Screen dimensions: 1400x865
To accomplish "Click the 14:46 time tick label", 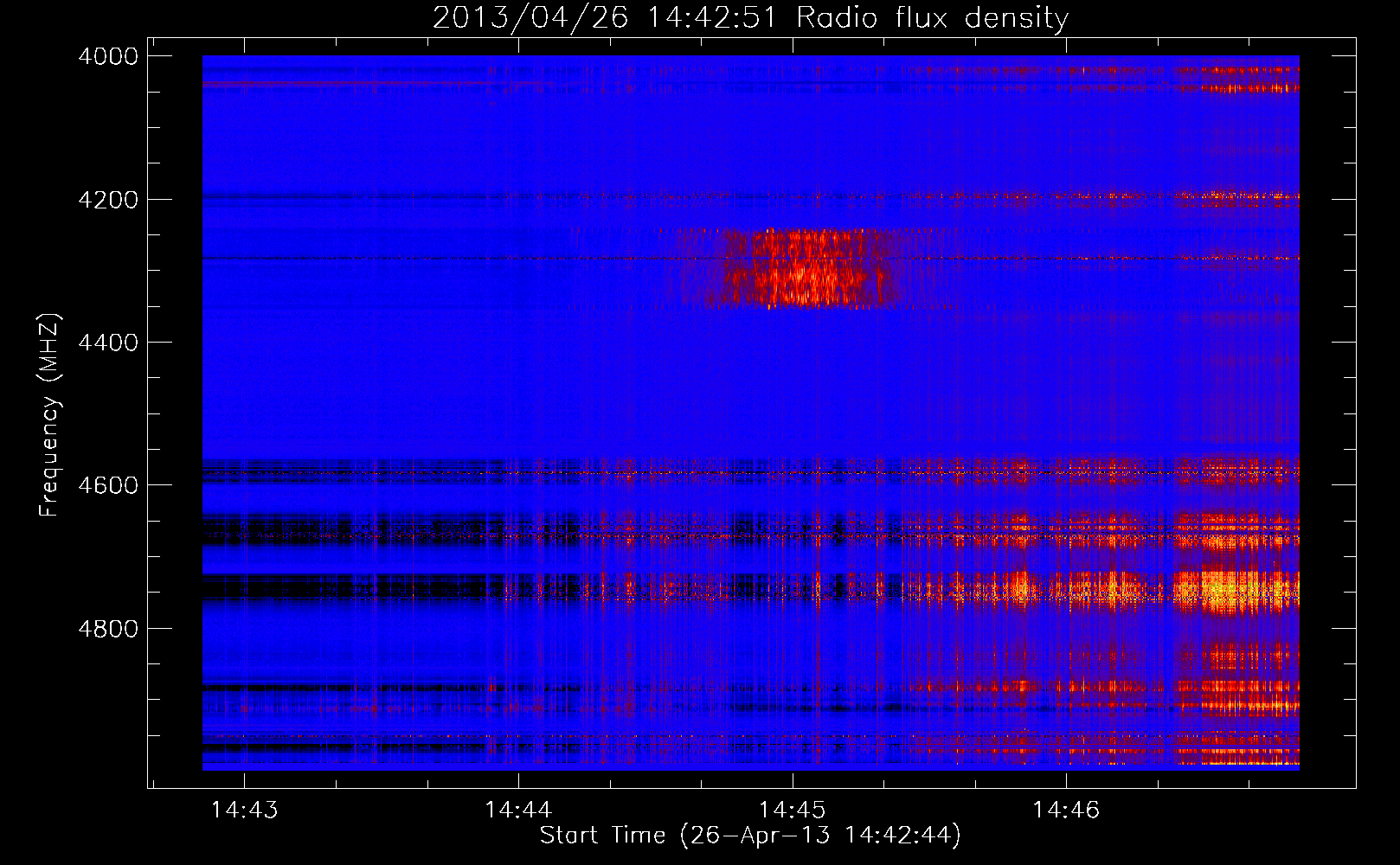I will (1066, 810).
